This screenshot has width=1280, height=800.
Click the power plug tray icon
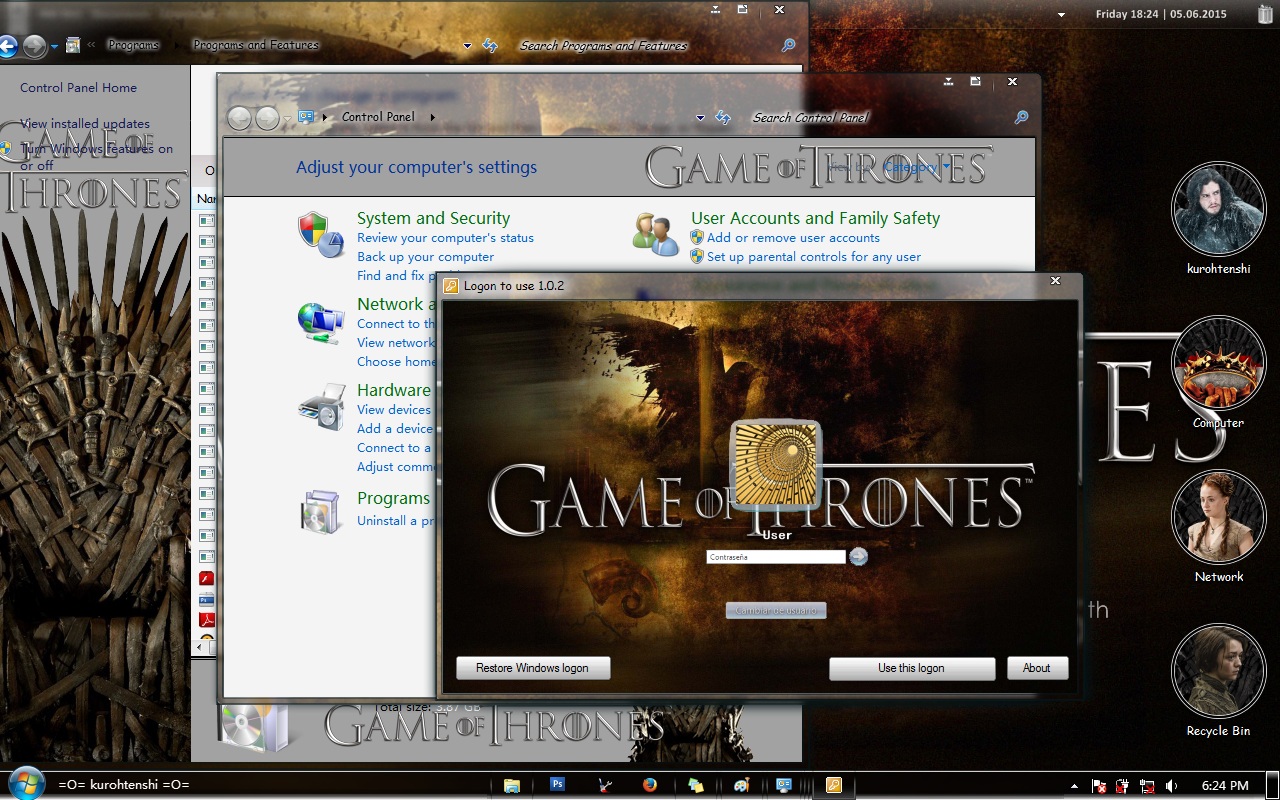click(1123, 786)
